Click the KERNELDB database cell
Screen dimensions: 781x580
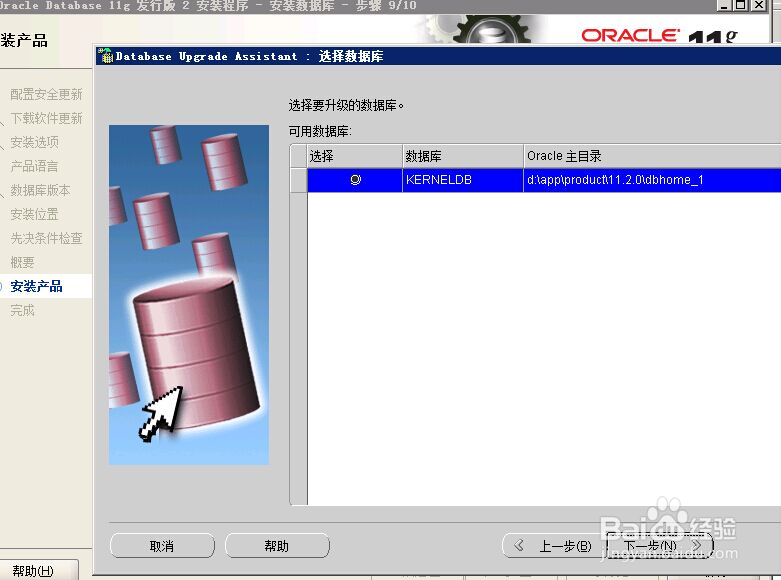point(463,180)
